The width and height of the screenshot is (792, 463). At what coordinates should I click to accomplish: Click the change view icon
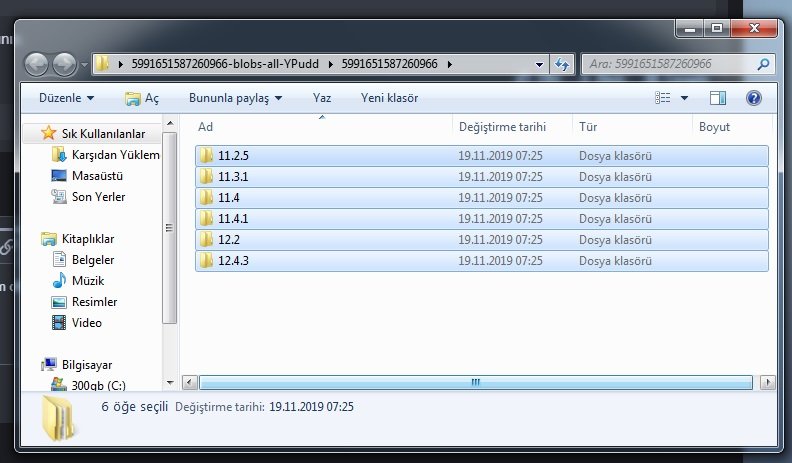click(662, 98)
